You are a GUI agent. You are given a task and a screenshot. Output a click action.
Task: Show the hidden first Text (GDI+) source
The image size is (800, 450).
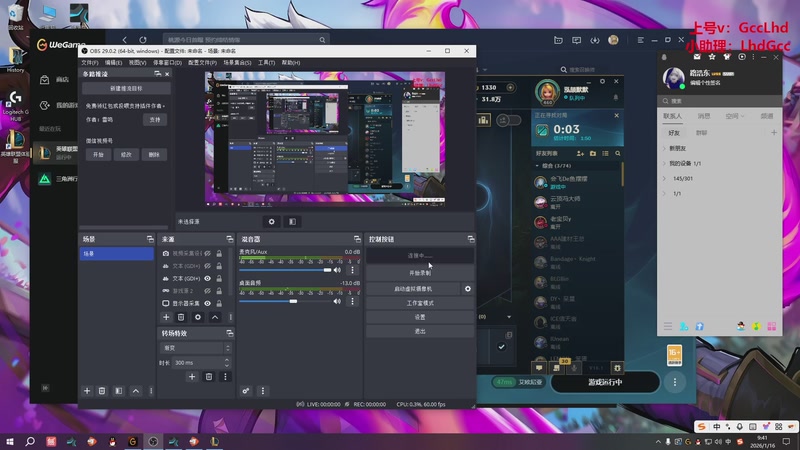pyautogui.click(x=208, y=266)
